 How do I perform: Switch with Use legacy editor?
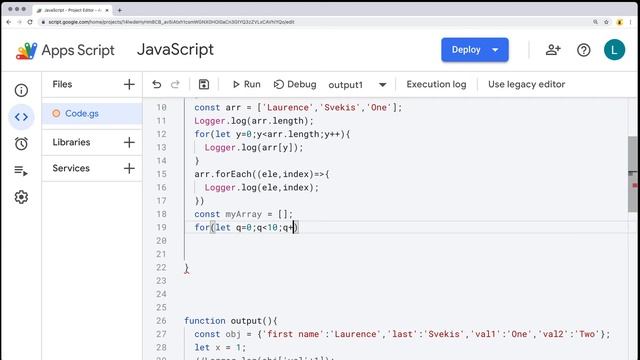[527, 84]
